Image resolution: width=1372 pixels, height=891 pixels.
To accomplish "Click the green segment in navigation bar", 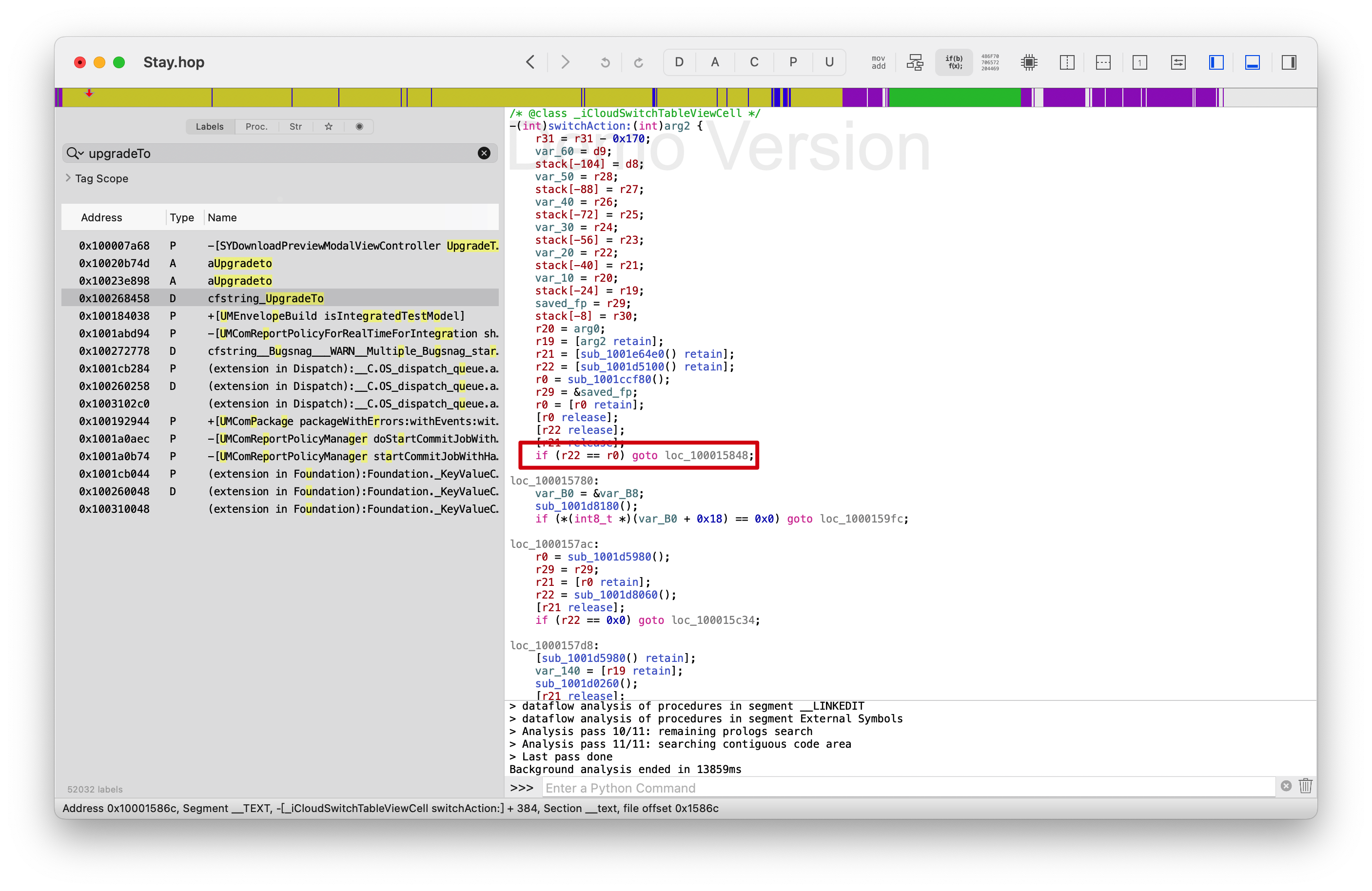I will tap(954, 97).
